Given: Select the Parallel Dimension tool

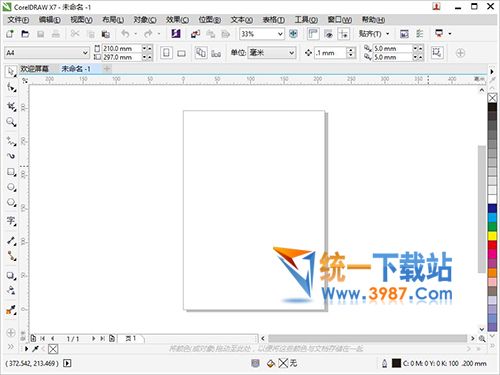Looking at the screenshot, I should 11,240.
